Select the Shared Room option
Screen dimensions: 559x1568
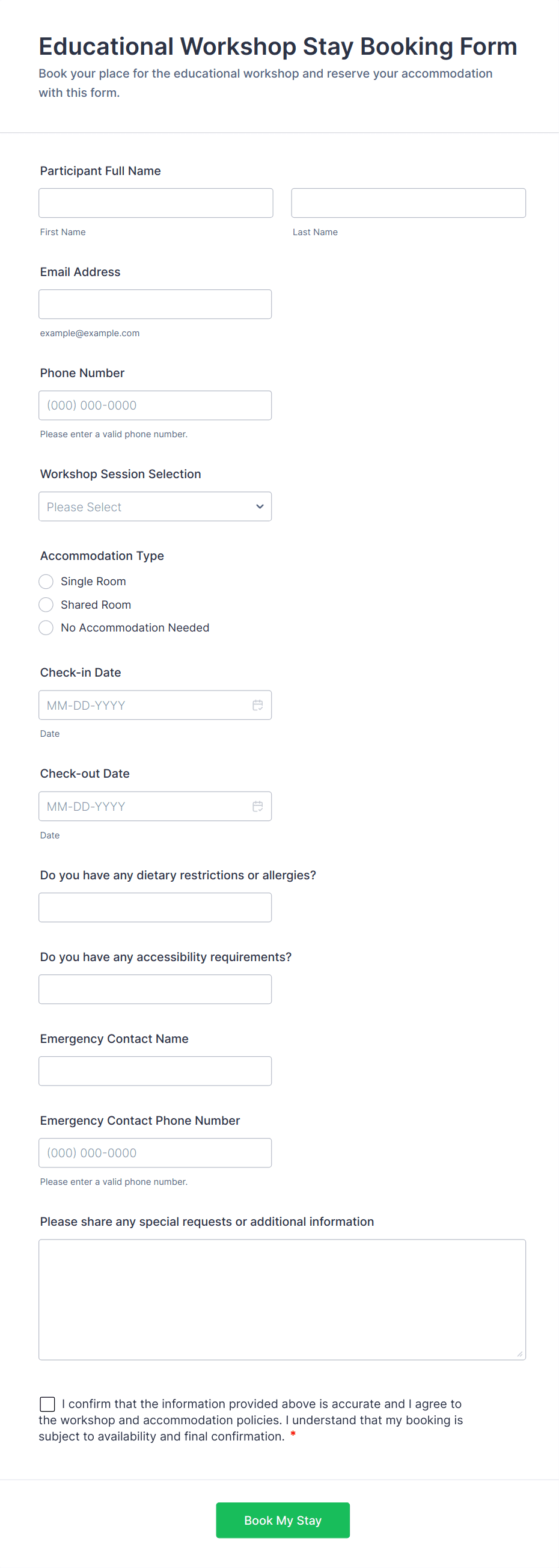click(x=46, y=604)
